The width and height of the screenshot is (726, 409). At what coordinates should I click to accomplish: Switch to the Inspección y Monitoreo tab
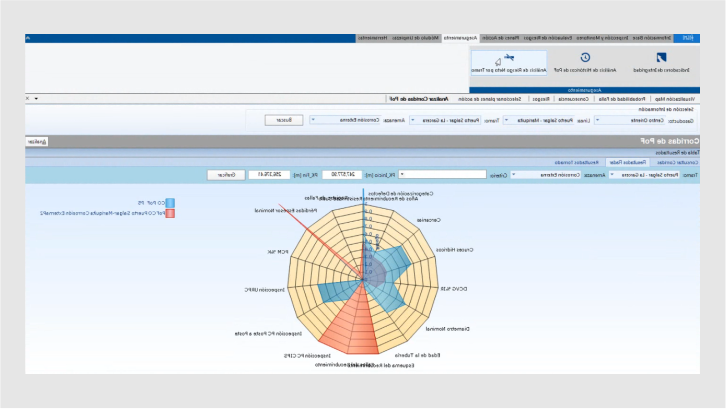tap(602, 38)
